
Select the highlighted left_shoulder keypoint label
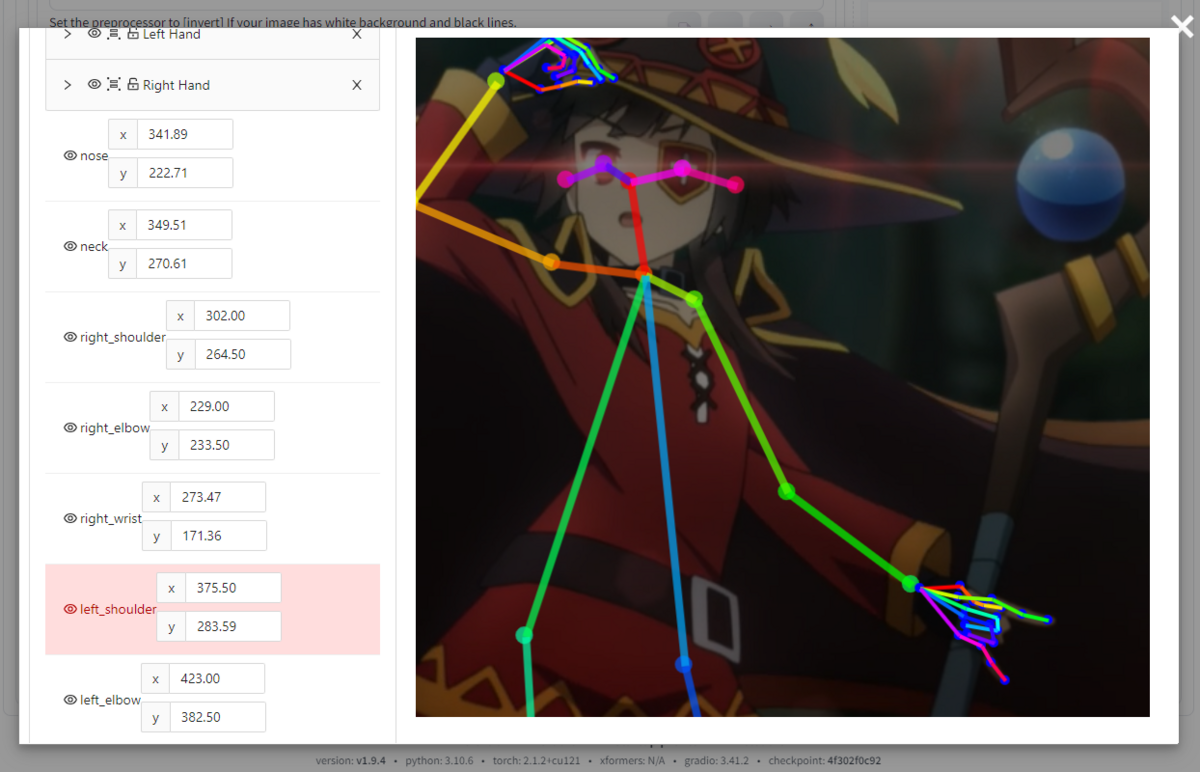pos(118,609)
